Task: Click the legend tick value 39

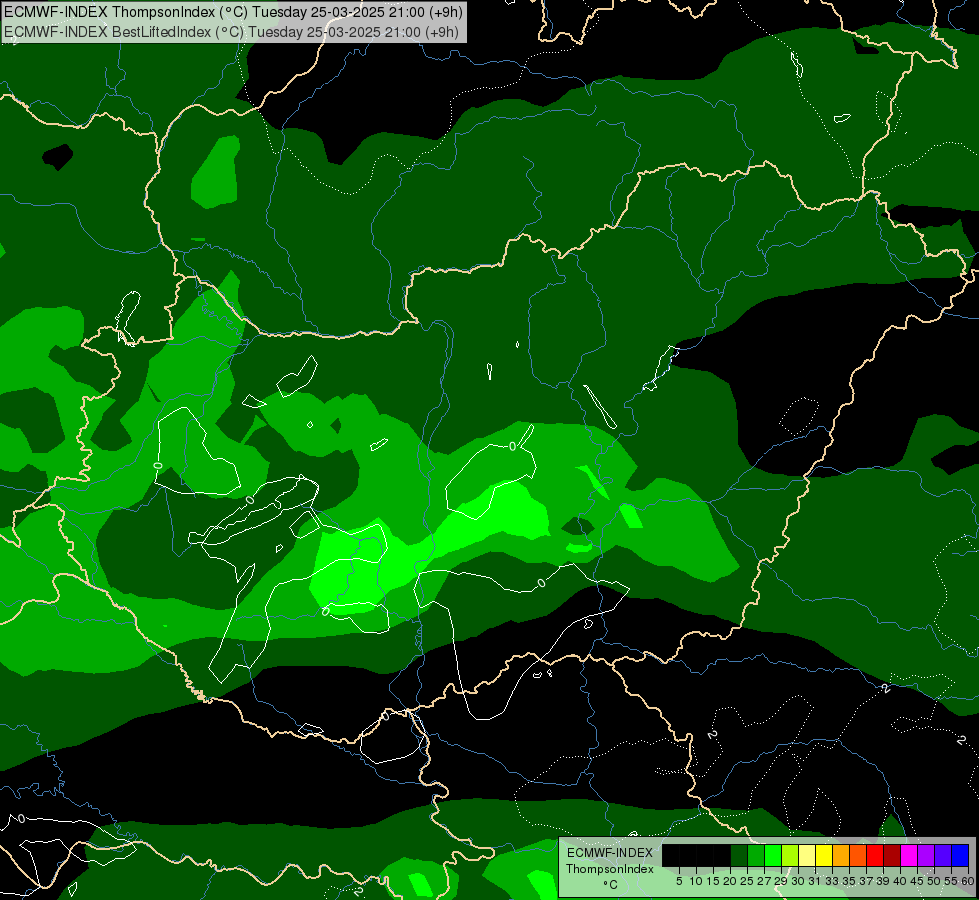Action: (x=883, y=881)
